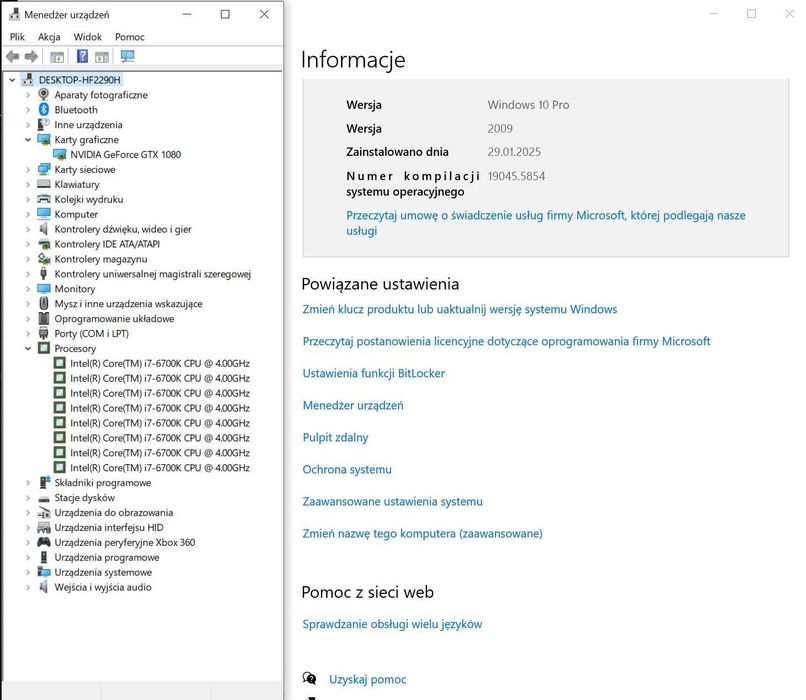Click the Aparaty fotograficzne camera icon
The image size is (806, 700).
[44, 95]
